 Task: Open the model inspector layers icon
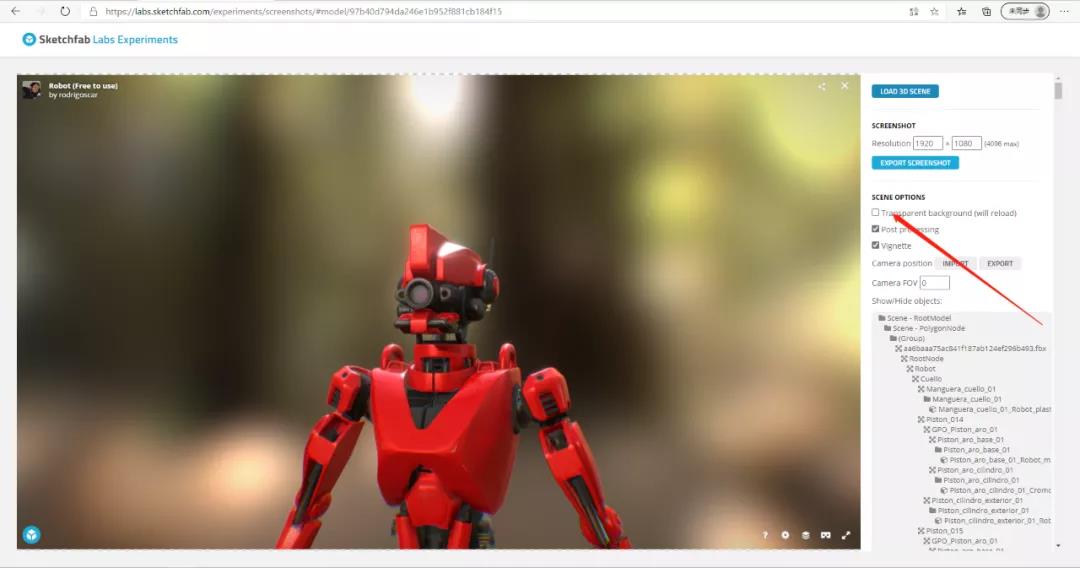pos(805,535)
